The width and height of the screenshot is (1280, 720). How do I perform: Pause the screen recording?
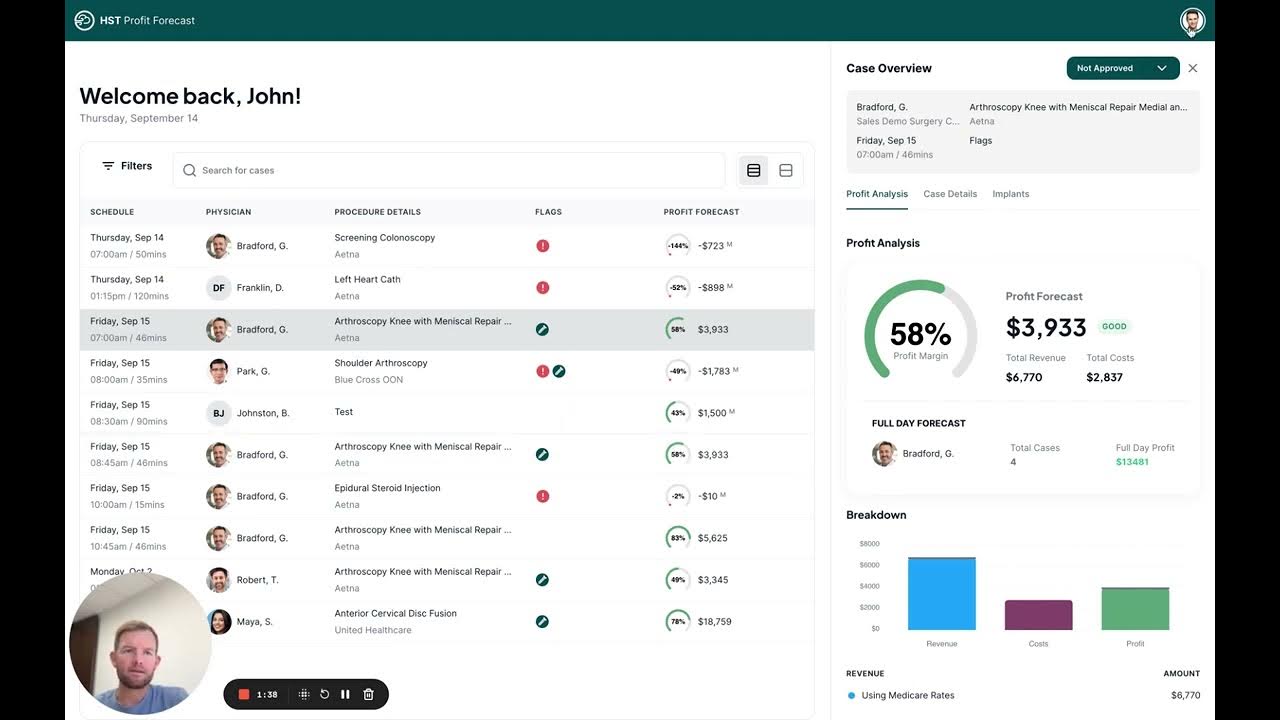point(345,694)
